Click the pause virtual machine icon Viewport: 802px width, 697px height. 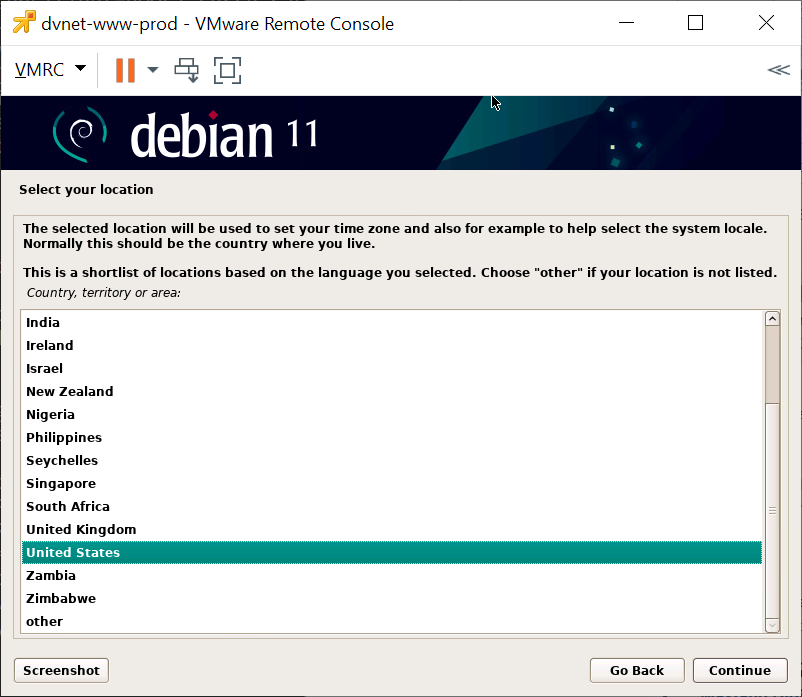pos(125,70)
